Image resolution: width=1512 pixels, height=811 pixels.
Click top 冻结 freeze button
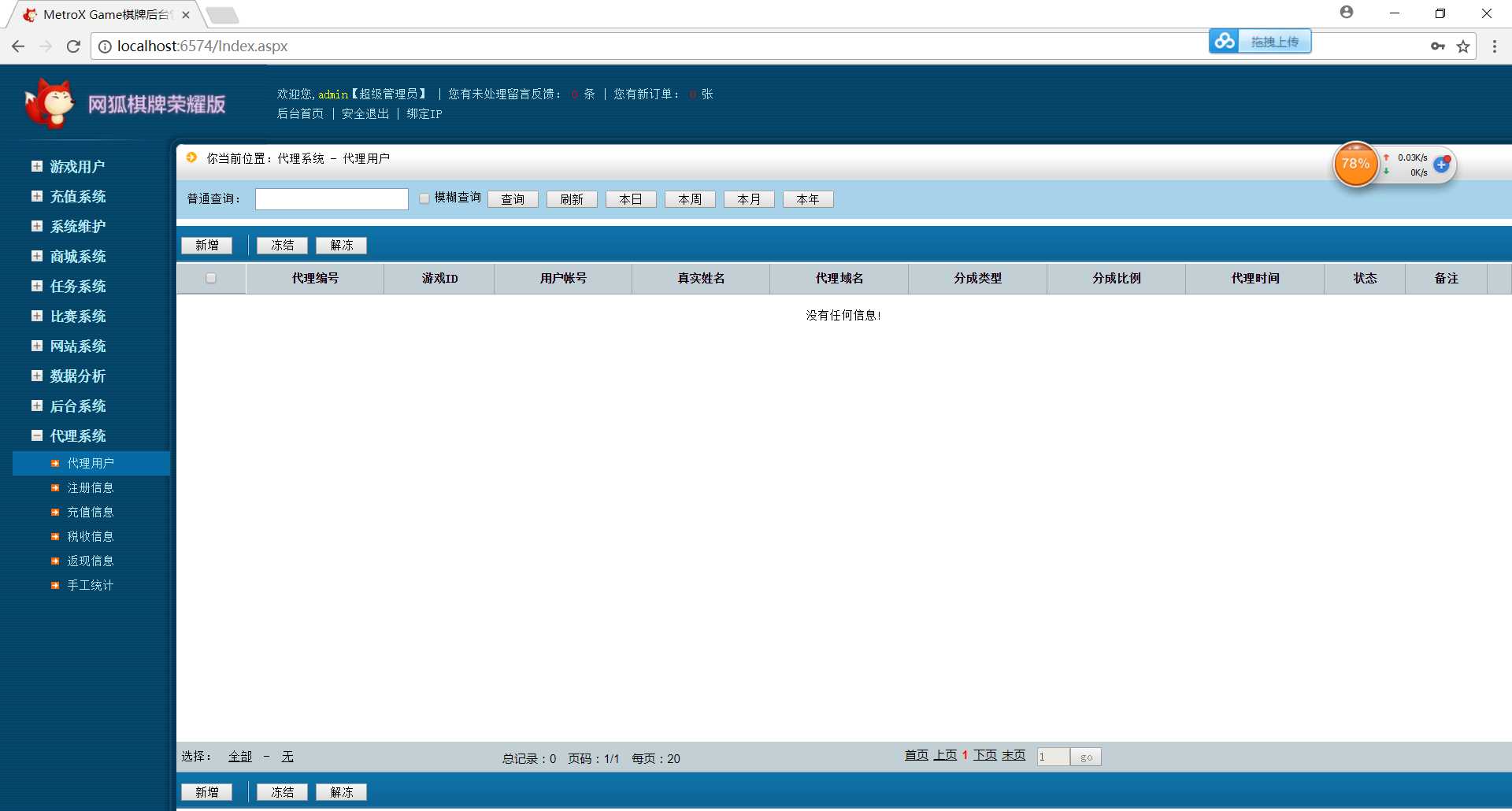click(x=282, y=246)
